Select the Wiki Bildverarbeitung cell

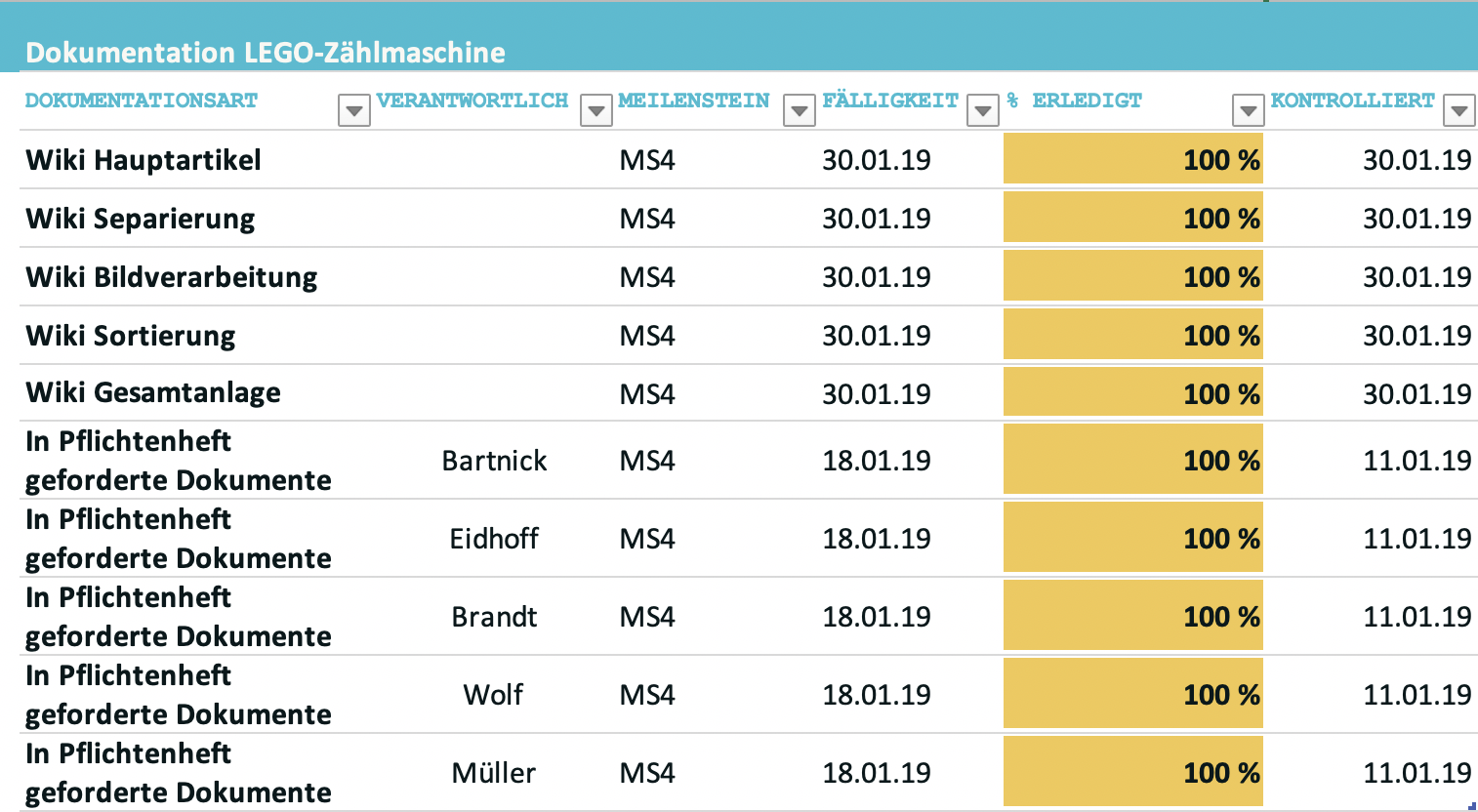click(x=172, y=277)
